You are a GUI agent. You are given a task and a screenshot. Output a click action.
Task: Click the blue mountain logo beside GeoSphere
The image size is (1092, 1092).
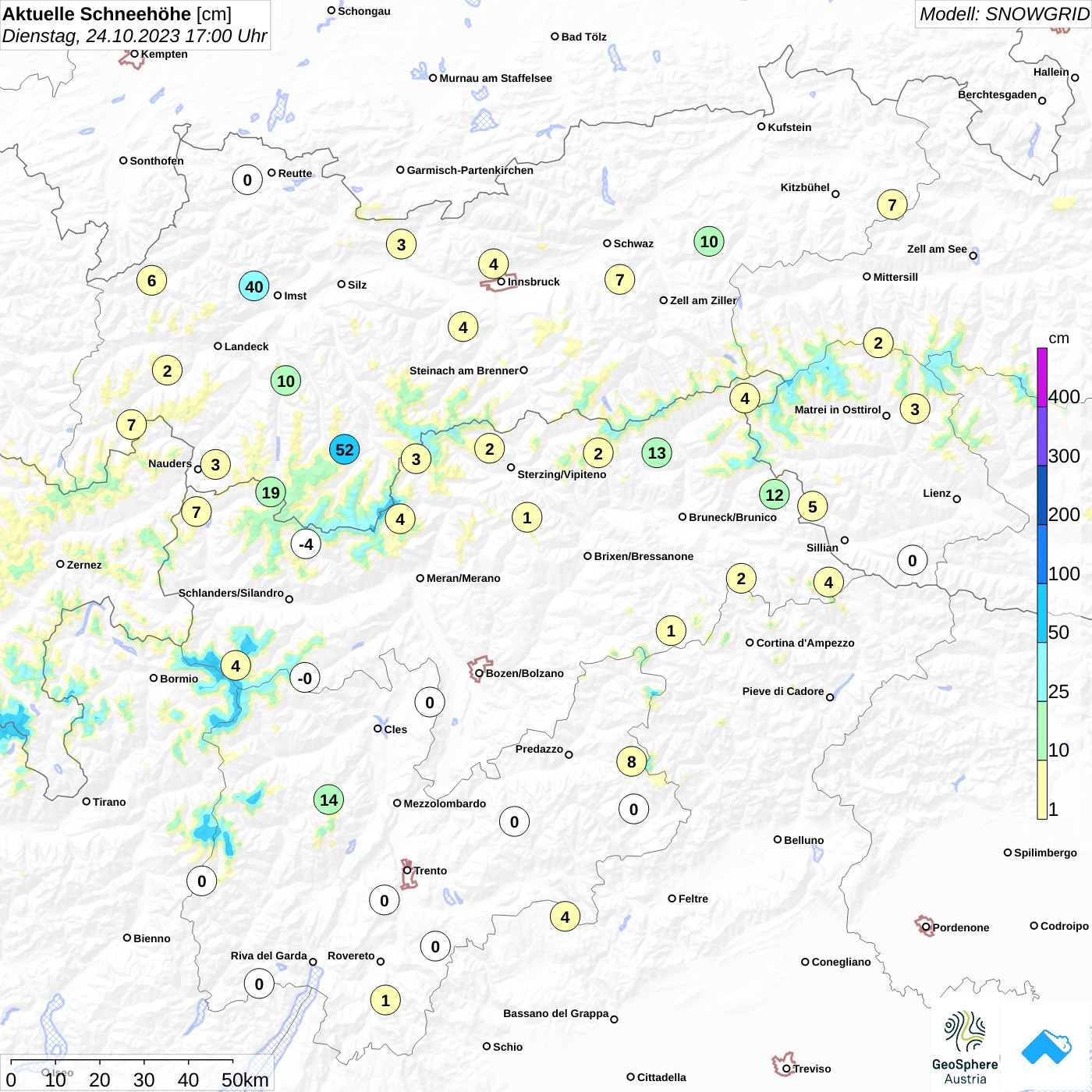(x=1047, y=1047)
